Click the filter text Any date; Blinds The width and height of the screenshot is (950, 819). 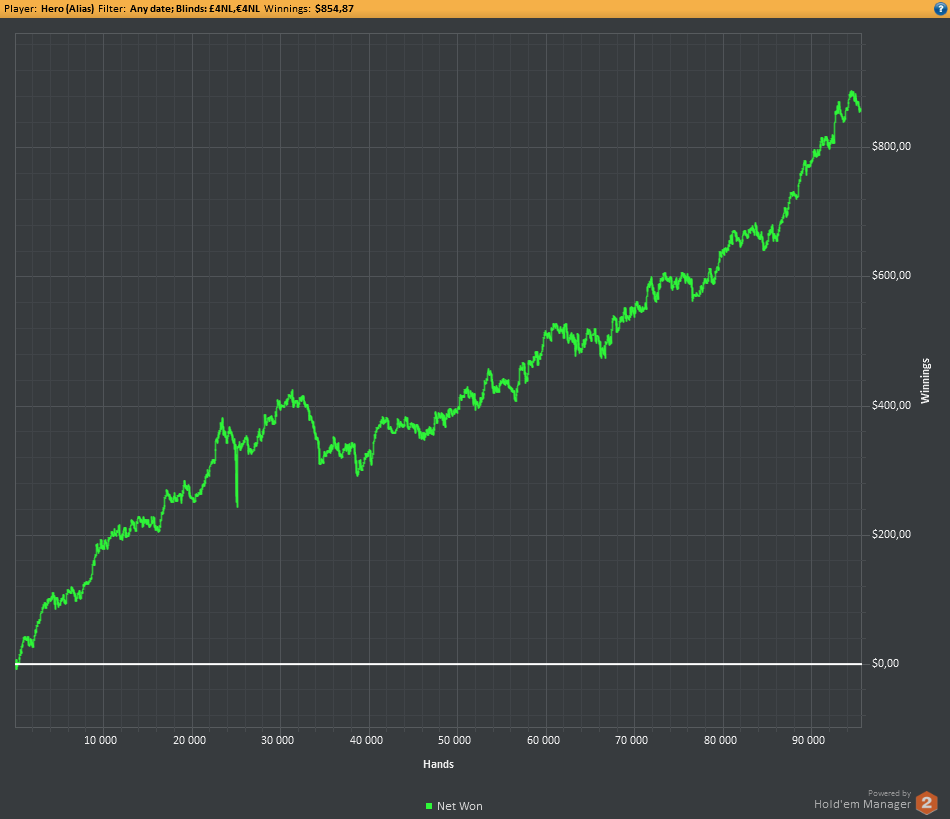[x=168, y=9]
